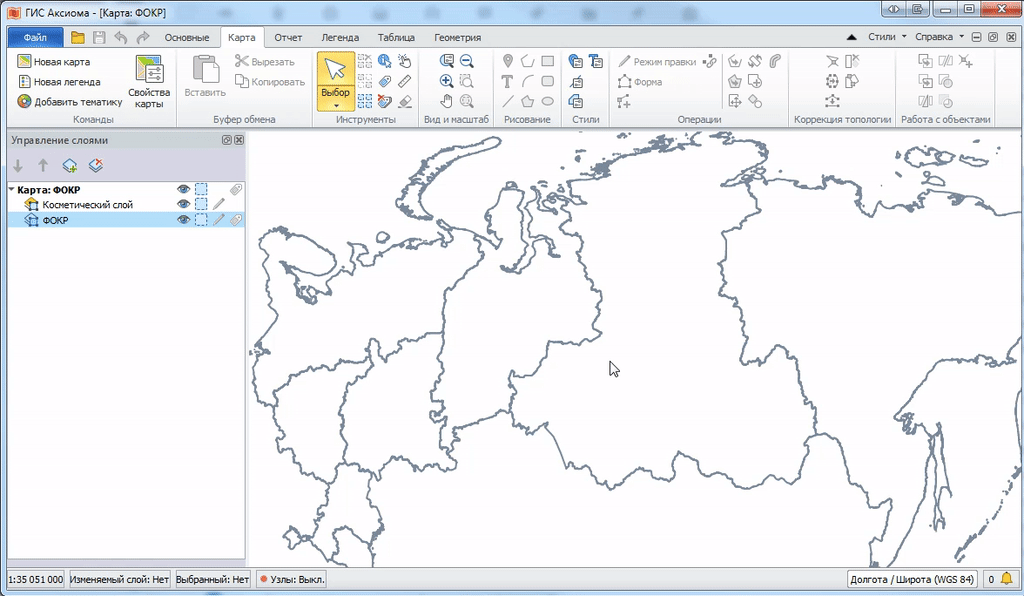Viewport: 1024px width, 596px height.
Task: Click the remove layer icon
Action: tap(95, 166)
